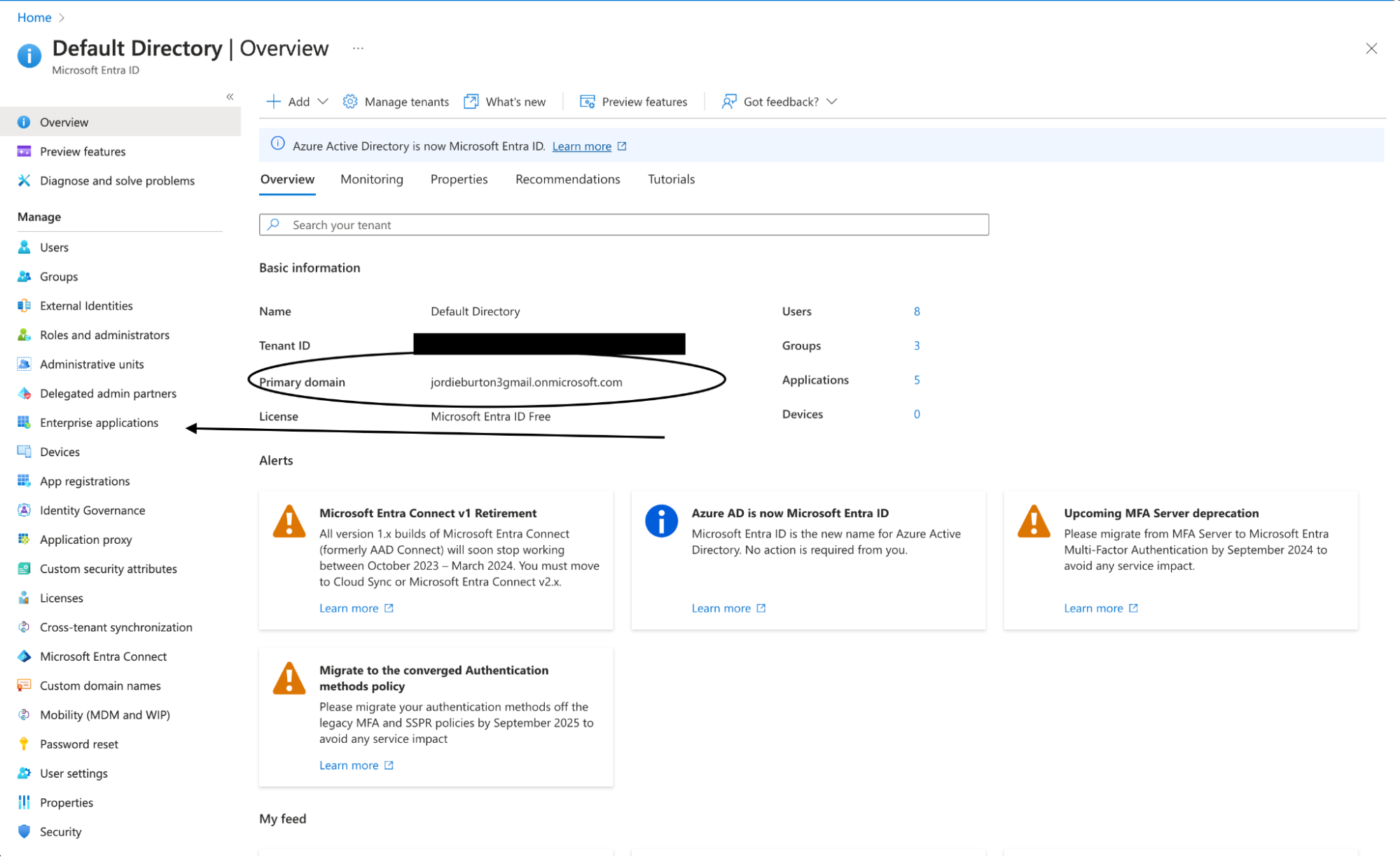Click the Custom domain names icon

24,685
